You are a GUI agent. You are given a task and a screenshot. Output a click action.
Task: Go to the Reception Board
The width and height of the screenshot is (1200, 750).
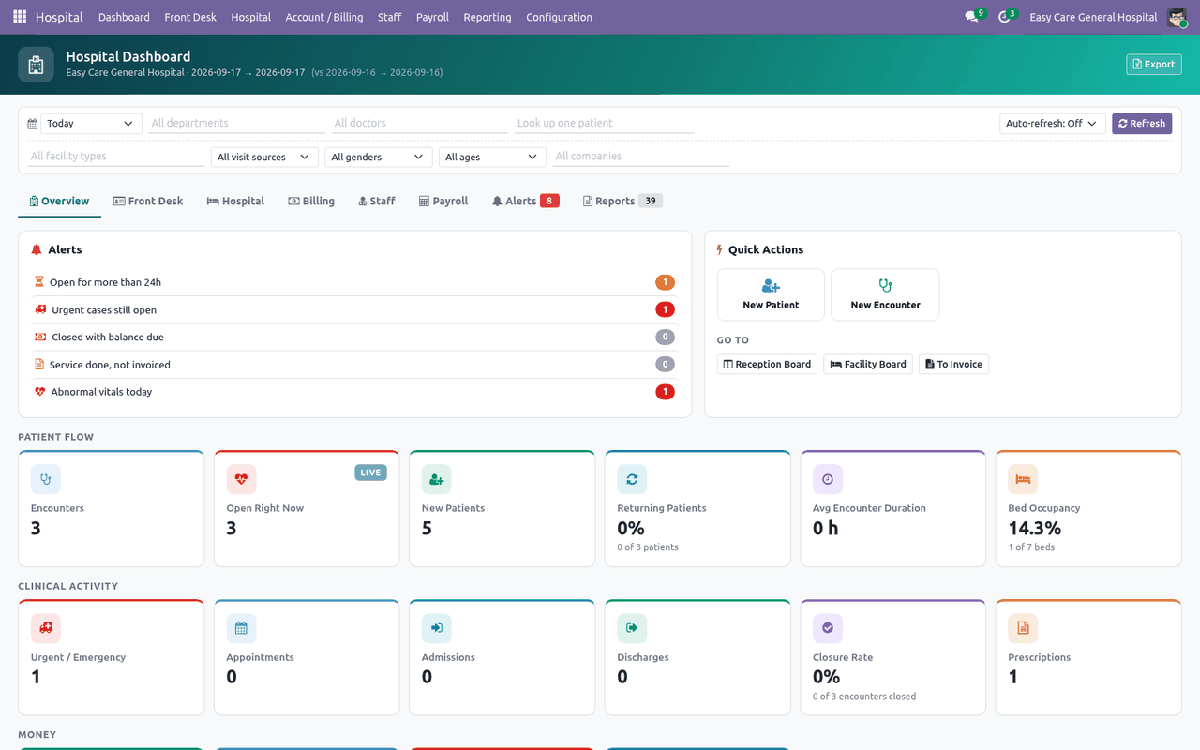767,364
